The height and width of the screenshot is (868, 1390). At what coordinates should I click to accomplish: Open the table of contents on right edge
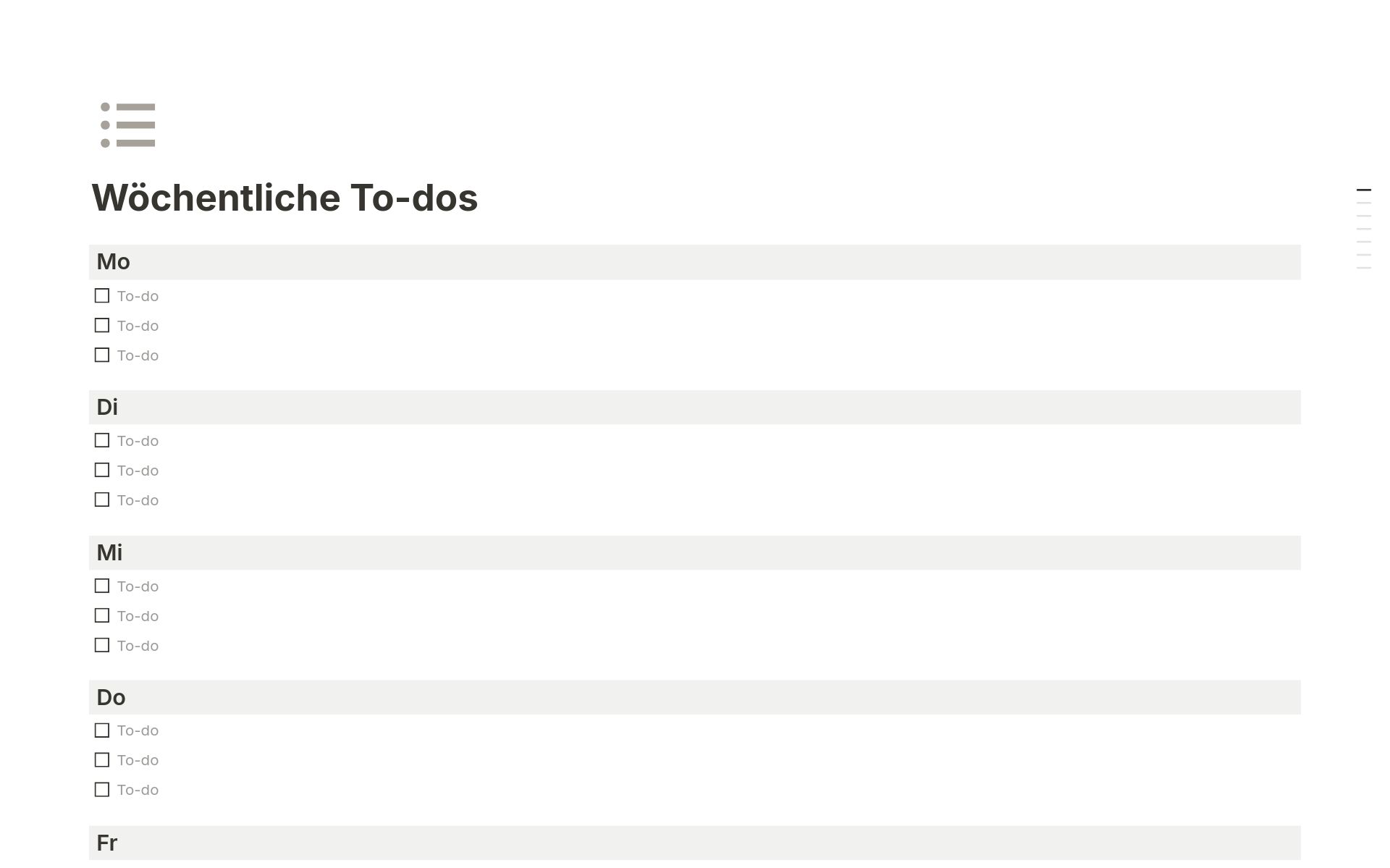point(1364,224)
